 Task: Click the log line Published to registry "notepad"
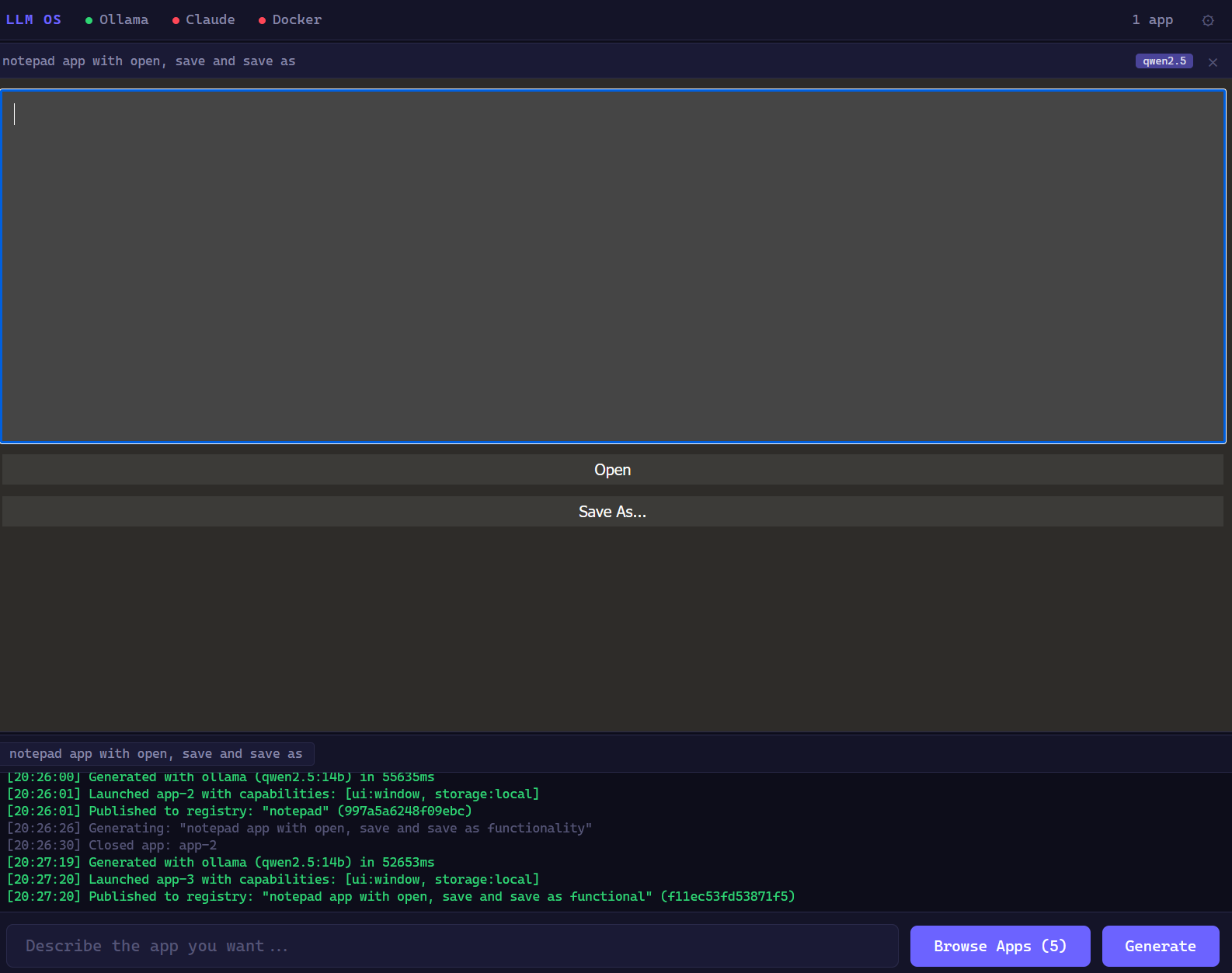[239, 811]
